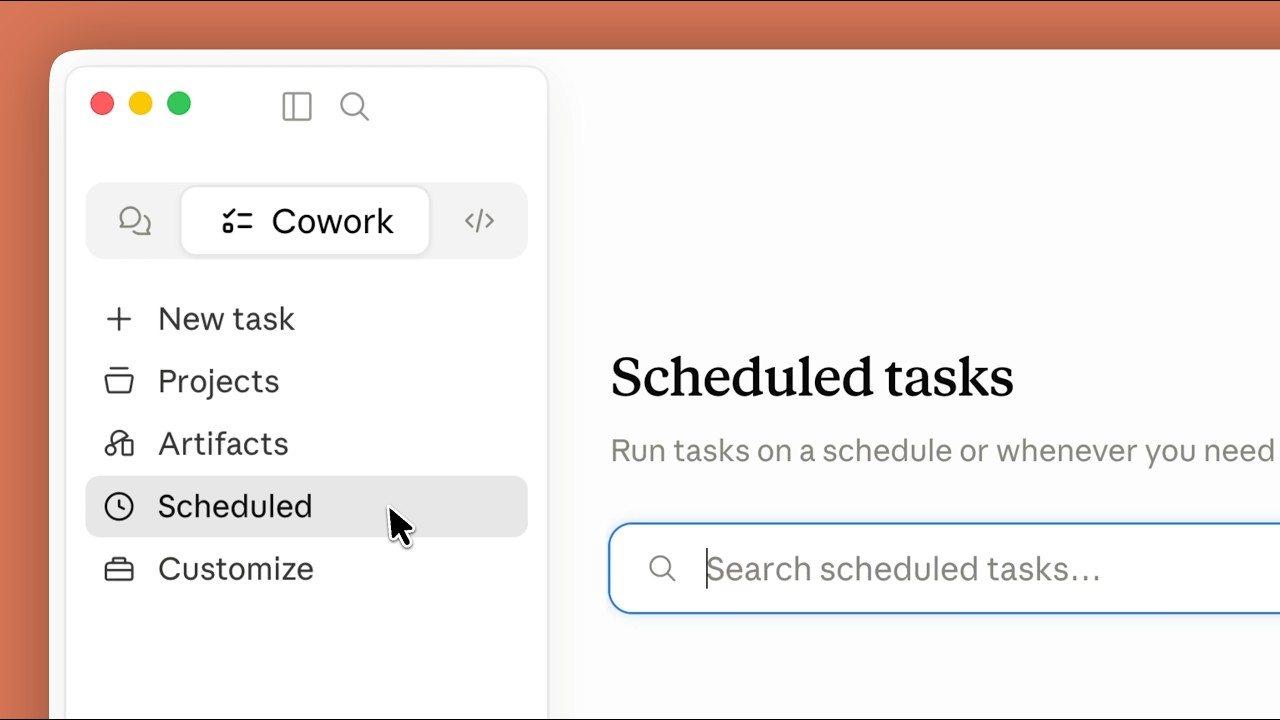Click the clock icon next to Scheduled
Viewport: 1280px width, 720px height.
119,506
